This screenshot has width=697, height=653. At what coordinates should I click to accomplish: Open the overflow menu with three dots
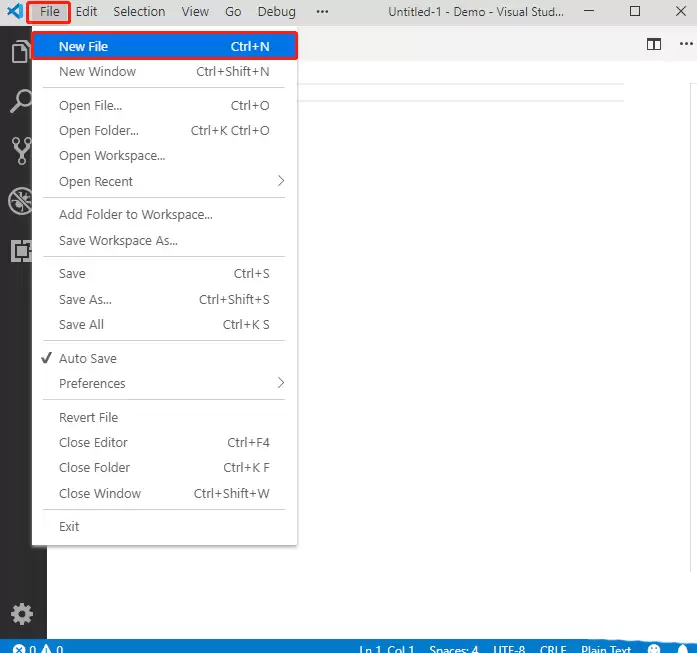[x=322, y=12]
